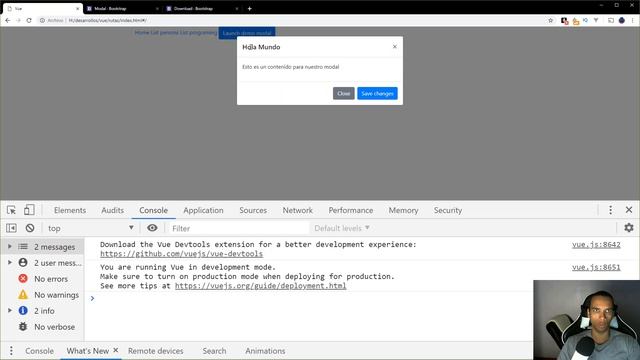This screenshot has height=360, width=640.
Task: Expand the 2 info group arrow
Action: pos(9,311)
